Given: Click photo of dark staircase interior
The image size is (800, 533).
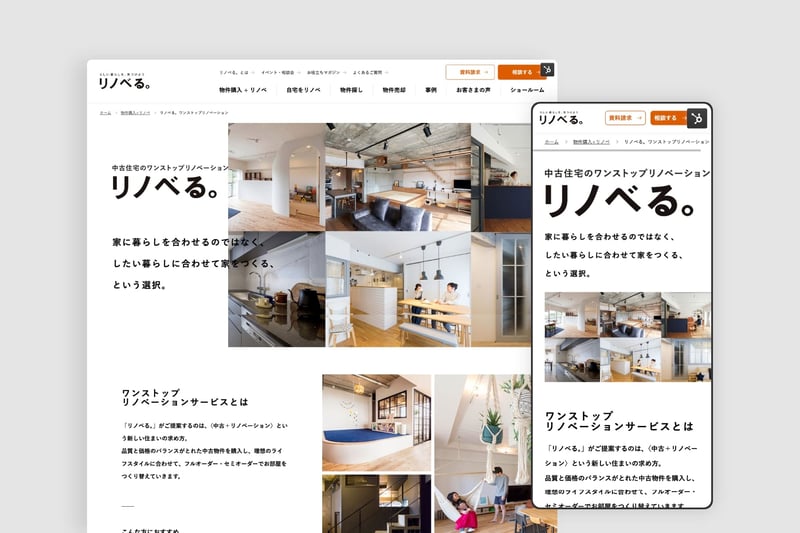Looking at the screenshot, I should click(377, 504).
